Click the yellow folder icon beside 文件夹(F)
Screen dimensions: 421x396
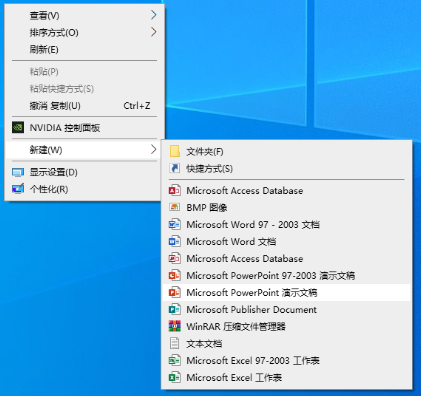(175, 151)
